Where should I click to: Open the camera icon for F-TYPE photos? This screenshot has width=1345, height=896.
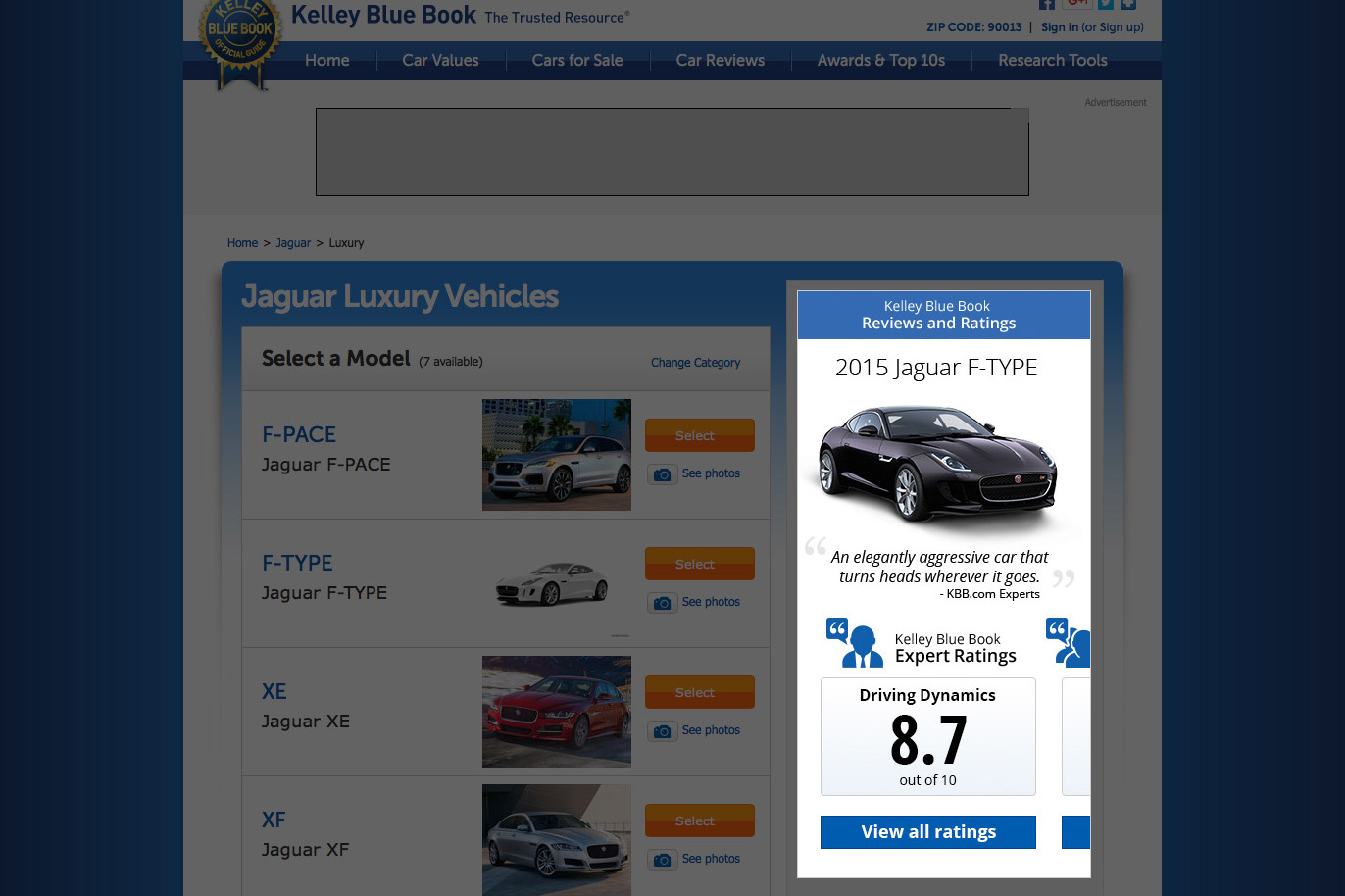coord(663,603)
